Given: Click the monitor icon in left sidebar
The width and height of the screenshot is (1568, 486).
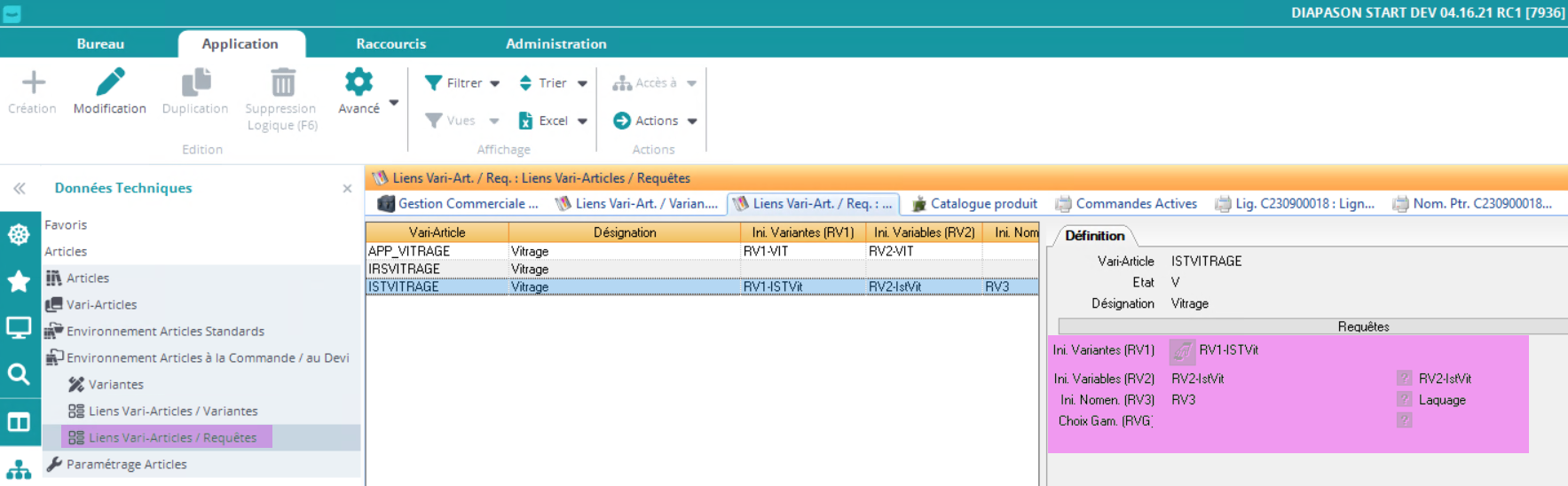Looking at the screenshot, I should 19,328.
